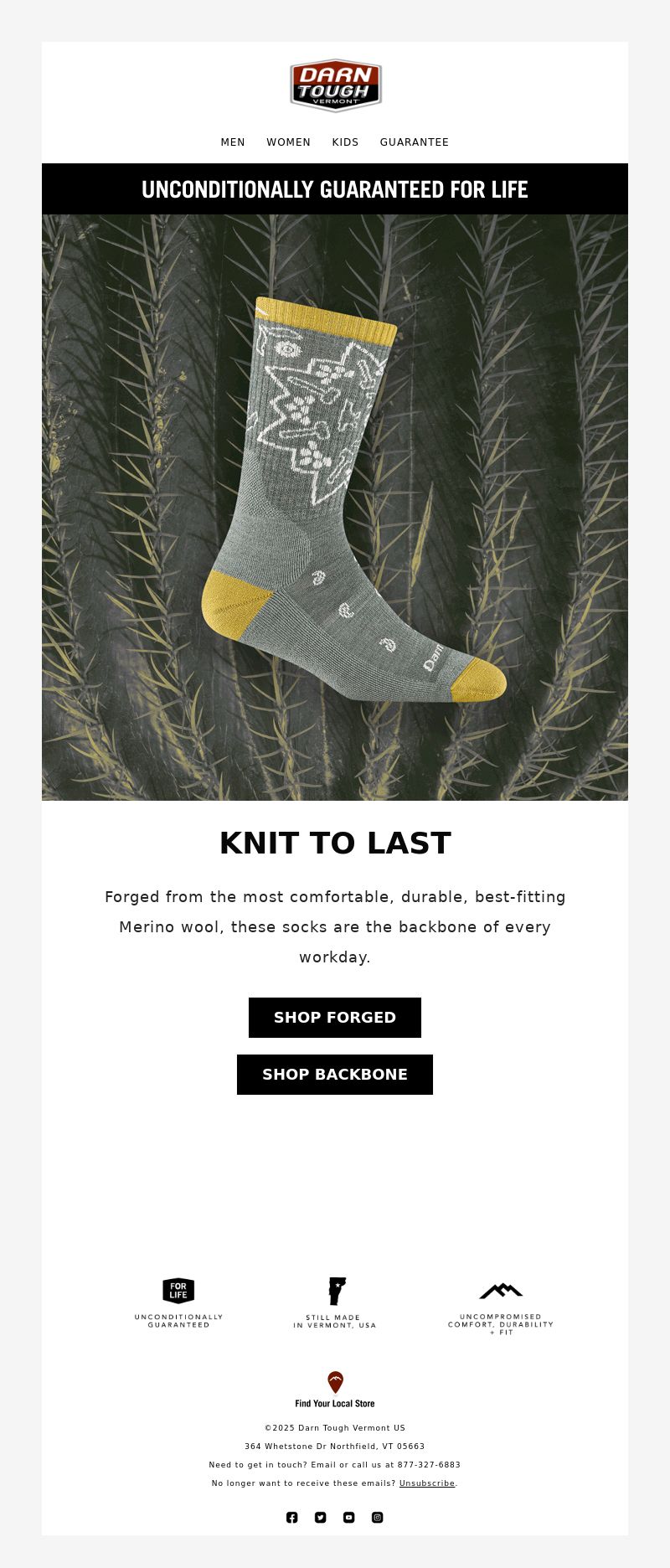Open the Women navigation link
The image size is (670, 1568).
[289, 142]
